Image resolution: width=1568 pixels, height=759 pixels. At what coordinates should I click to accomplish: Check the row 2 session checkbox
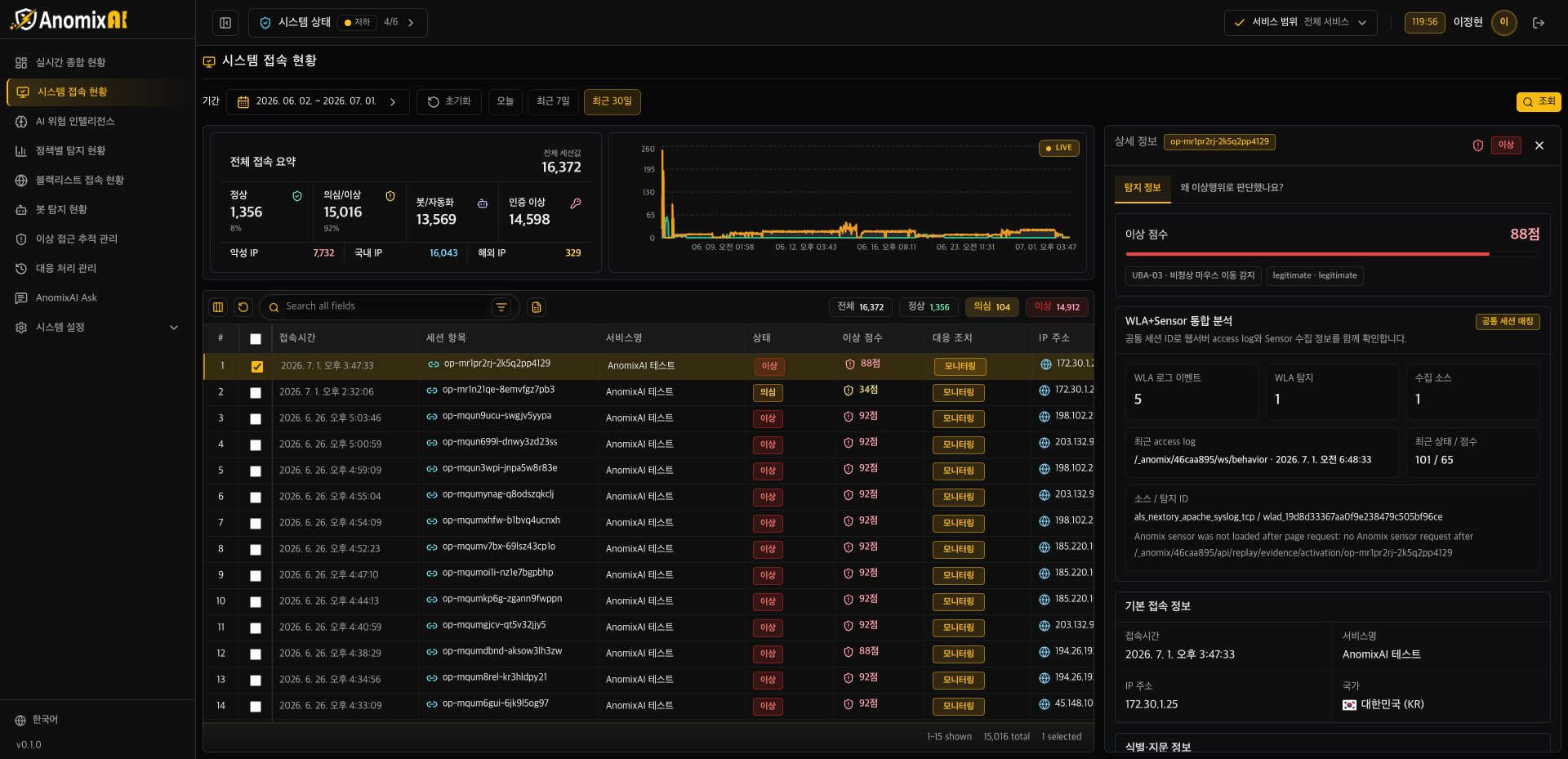click(x=256, y=393)
